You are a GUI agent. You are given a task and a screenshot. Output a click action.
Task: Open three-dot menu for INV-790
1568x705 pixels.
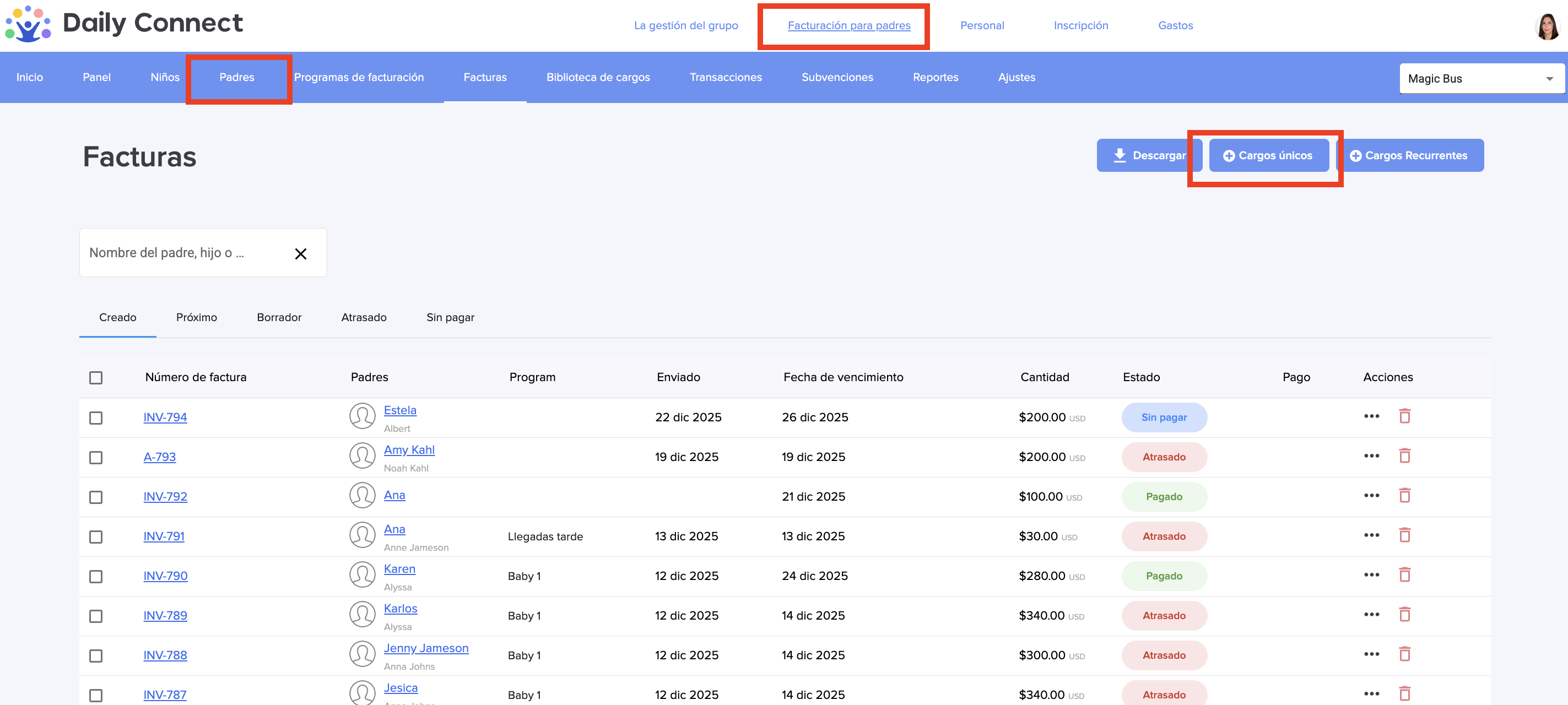(1371, 575)
